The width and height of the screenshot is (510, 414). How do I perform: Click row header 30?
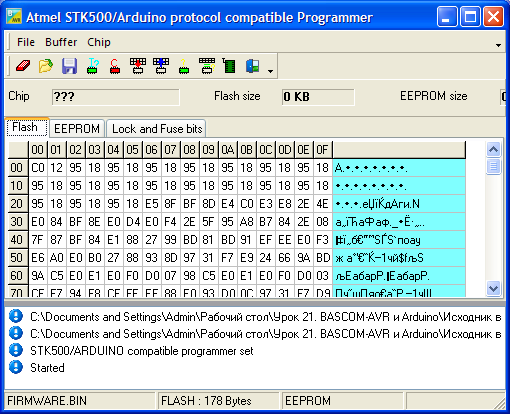[x=18, y=222]
